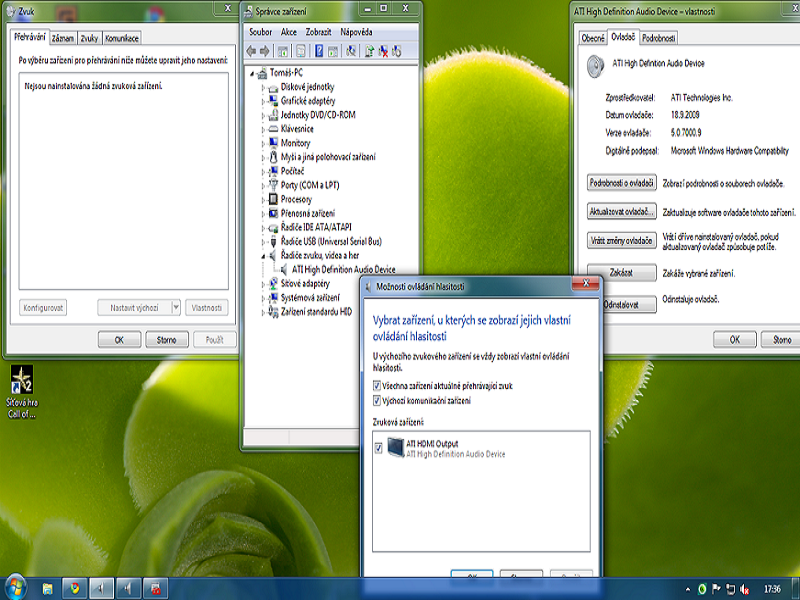This screenshot has width=800, height=600.
Task: Open the Soubor menu
Action: pos(260,32)
